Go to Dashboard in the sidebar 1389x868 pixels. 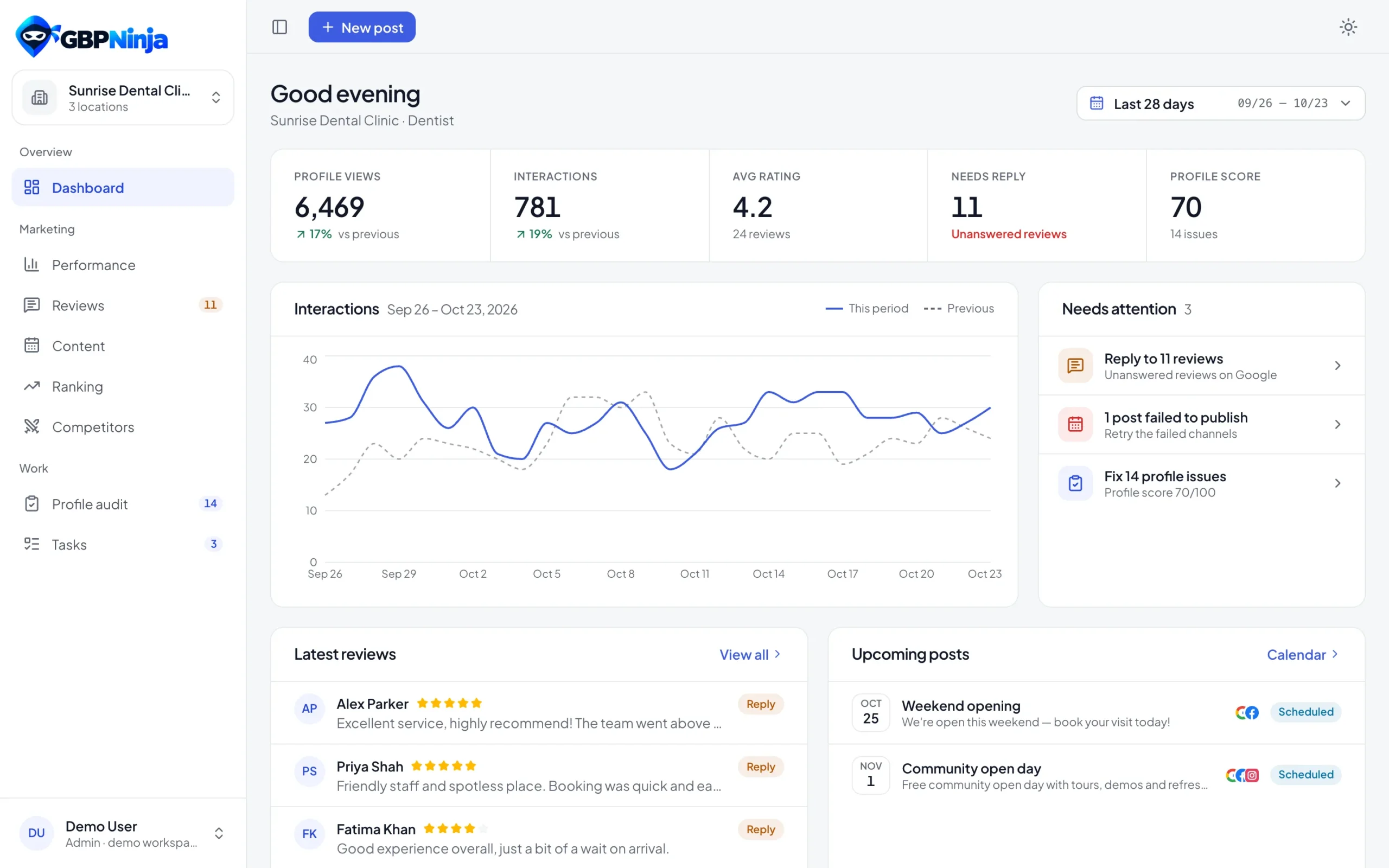pyautogui.click(x=123, y=187)
